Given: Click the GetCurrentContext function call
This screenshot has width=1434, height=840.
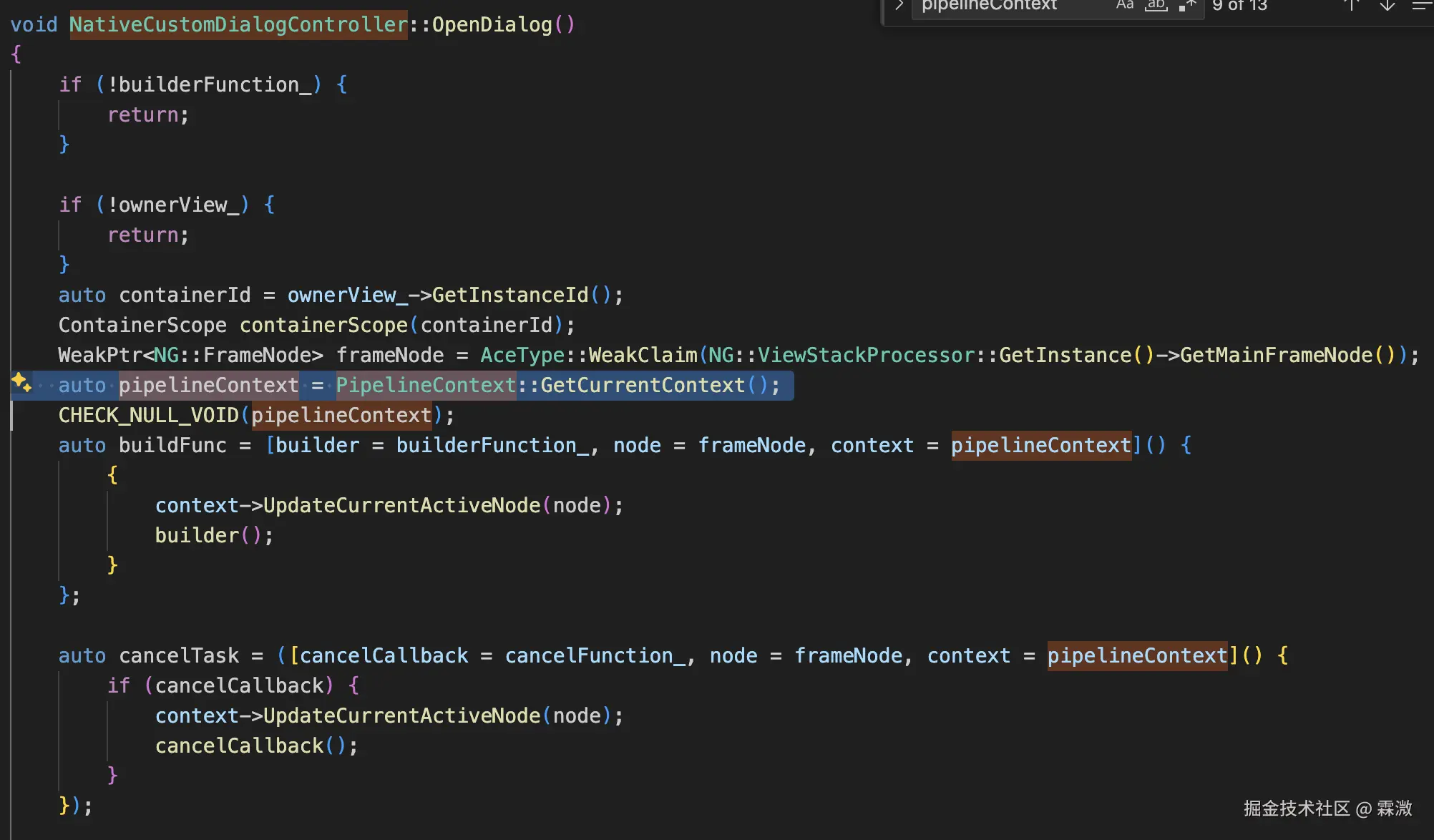Looking at the screenshot, I should coord(643,385).
